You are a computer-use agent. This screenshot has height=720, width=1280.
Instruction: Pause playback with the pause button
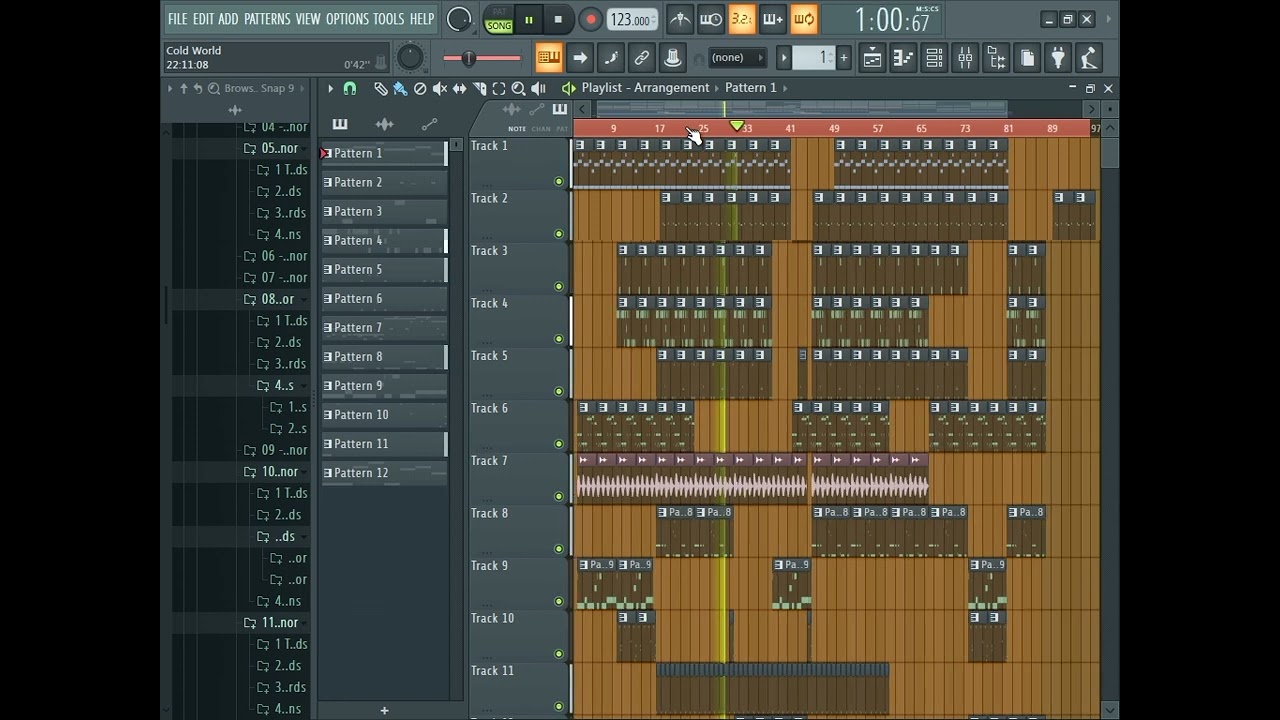click(529, 19)
